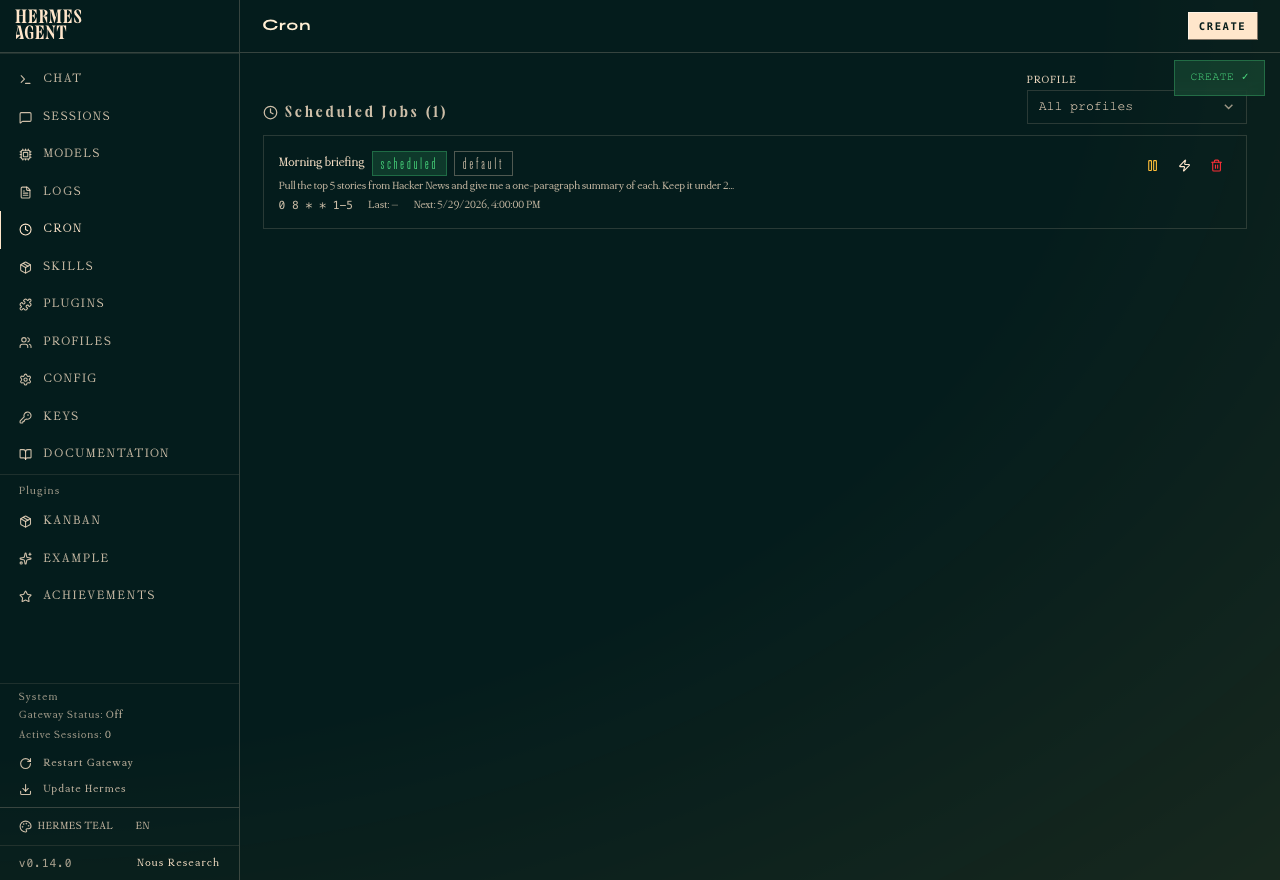Image resolution: width=1280 pixels, height=880 pixels.
Task: Trigger Morning briefing job with lightning icon
Action: click(1184, 166)
